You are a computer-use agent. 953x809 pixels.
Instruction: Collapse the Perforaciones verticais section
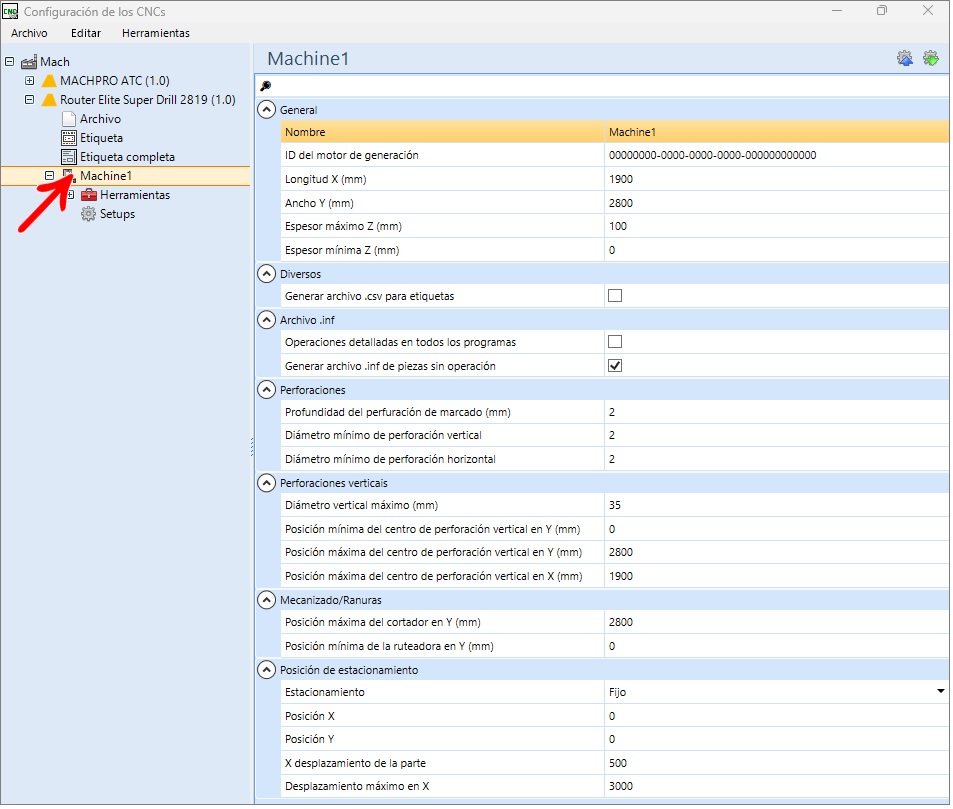(x=267, y=484)
